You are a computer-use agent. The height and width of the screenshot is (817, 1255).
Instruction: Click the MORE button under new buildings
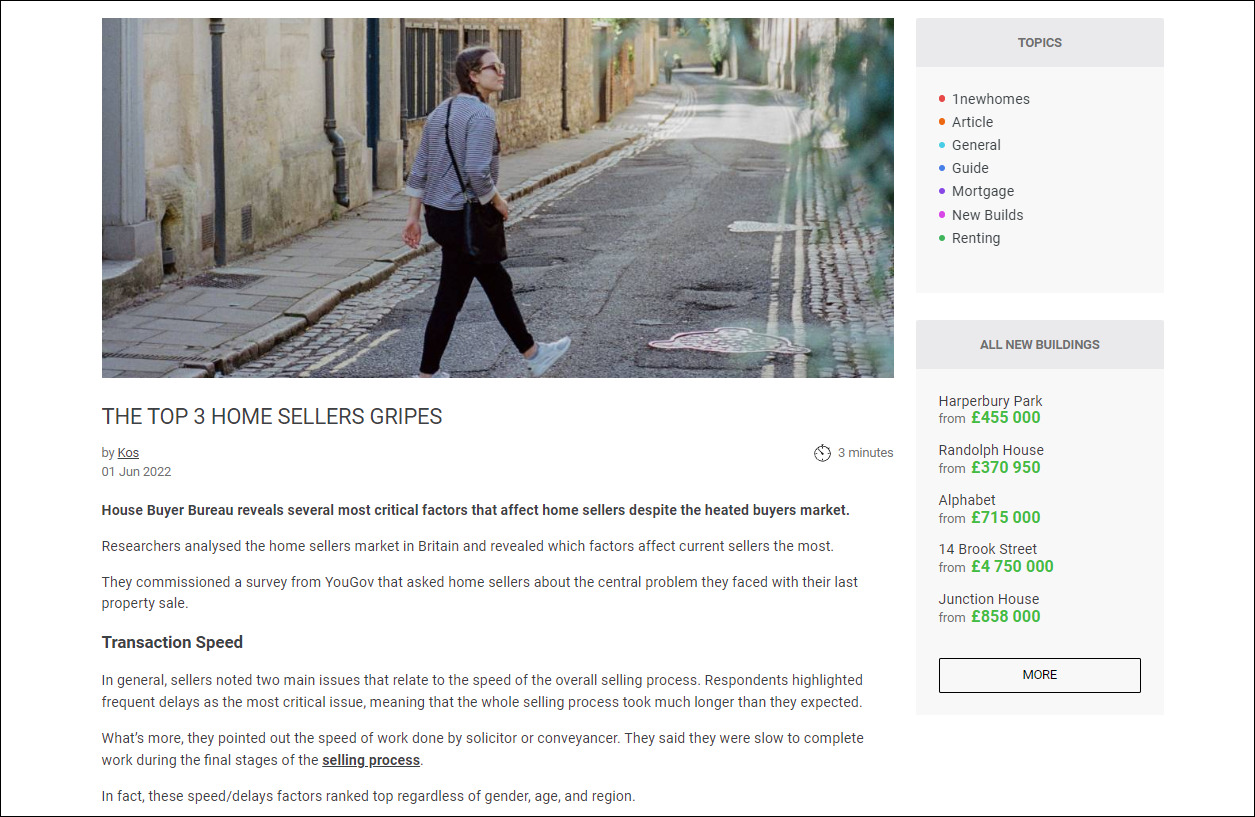pyautogui.click(x=1040, y=675)
